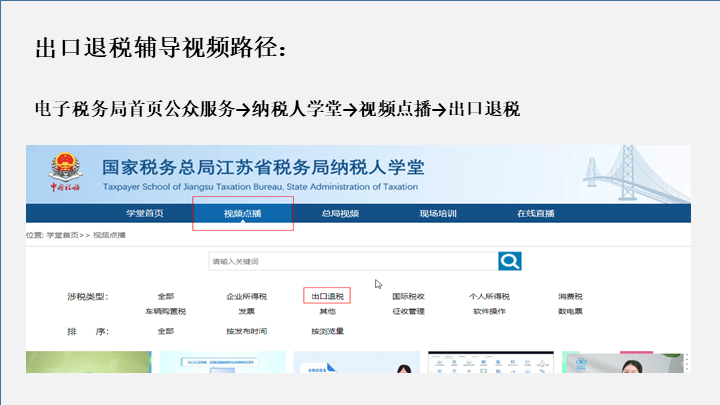
Task: Filter videos by 车辆购置税
Action: tap(166, 311)
